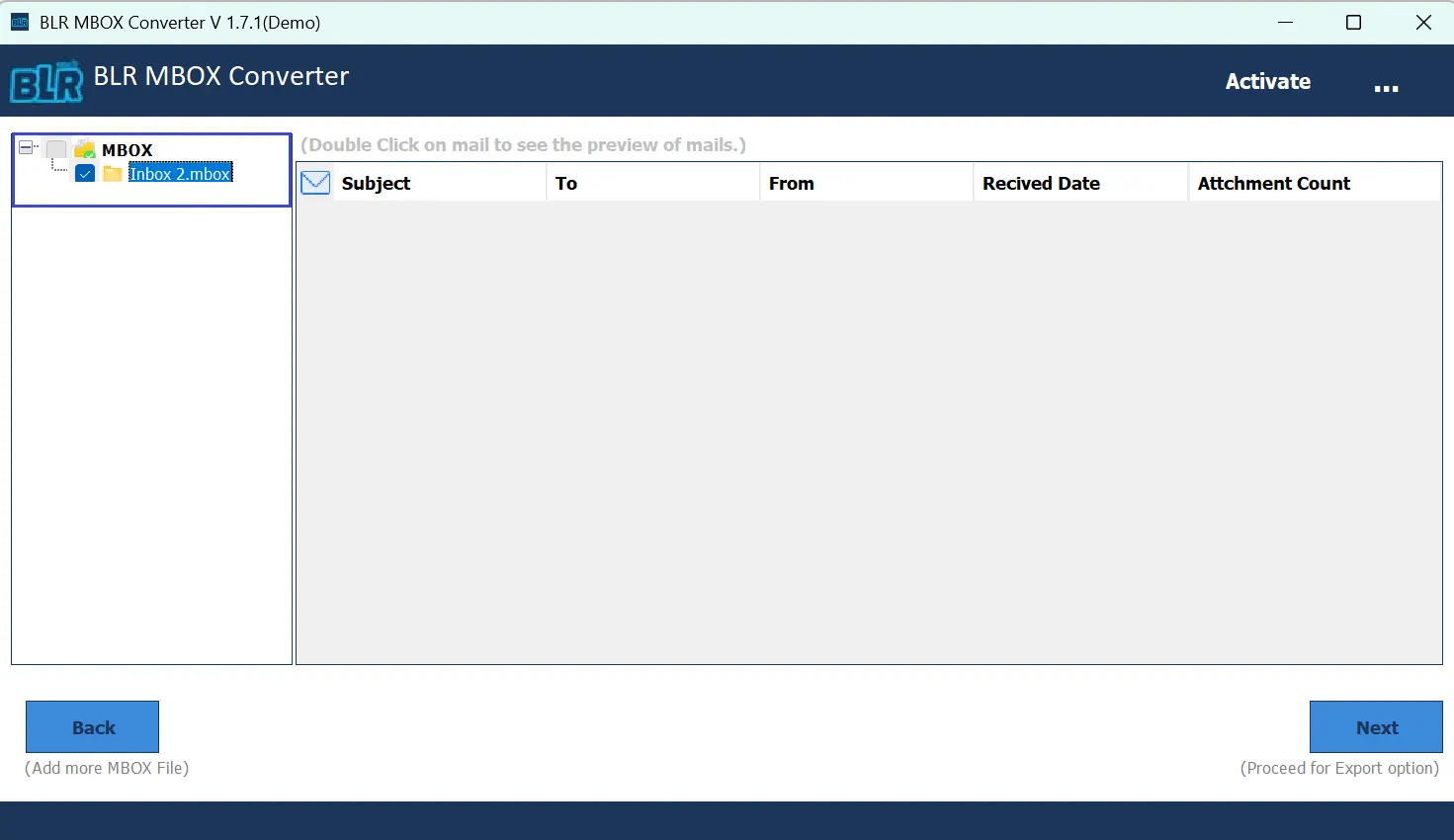Open the Activate menu item

[x=1267, y=81]
